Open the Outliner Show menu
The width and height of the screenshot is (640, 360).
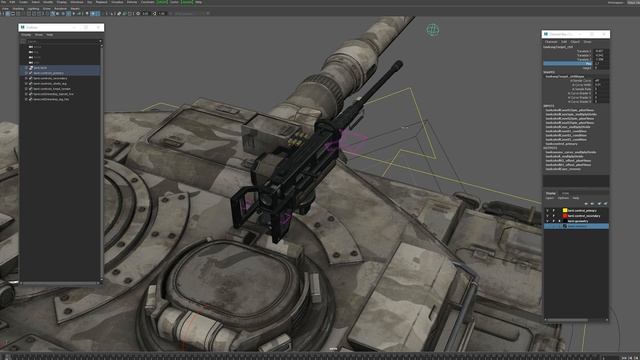click(39, 35)
